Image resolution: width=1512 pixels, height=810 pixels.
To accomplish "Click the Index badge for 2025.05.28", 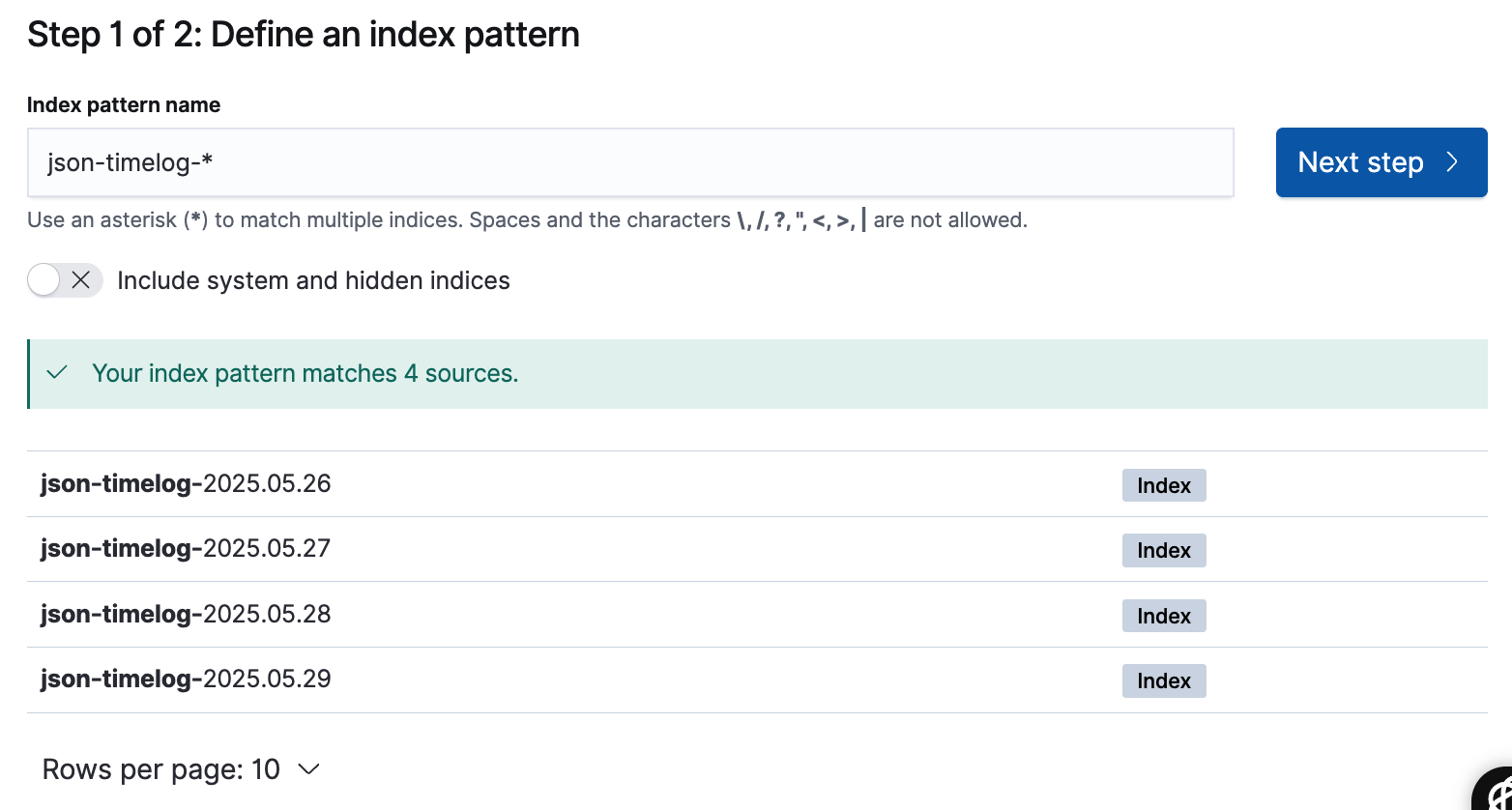I will pyautogui.click(x=1163, y=616).
